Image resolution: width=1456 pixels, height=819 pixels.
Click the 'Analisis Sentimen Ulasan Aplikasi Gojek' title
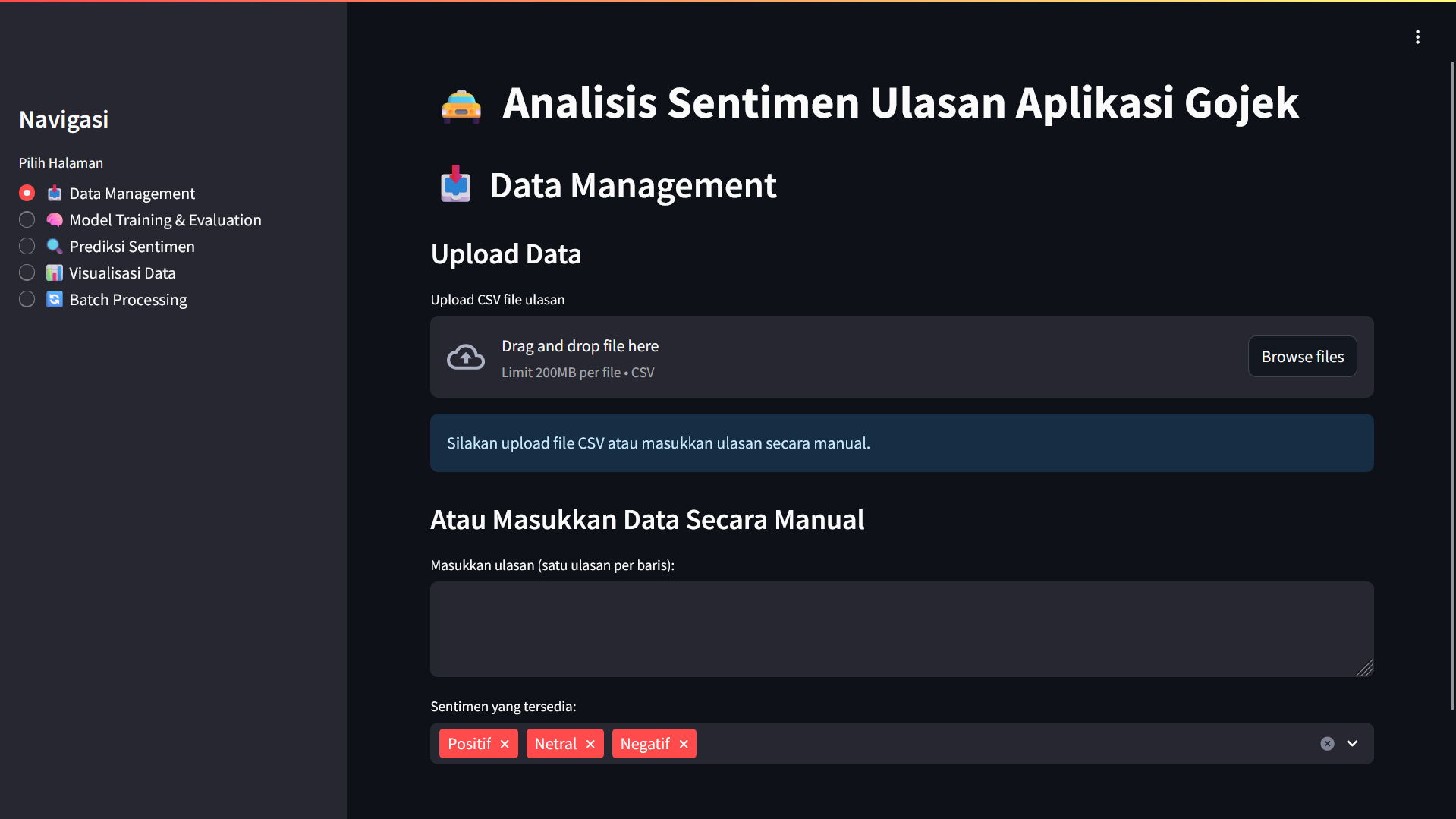point(901,103)
